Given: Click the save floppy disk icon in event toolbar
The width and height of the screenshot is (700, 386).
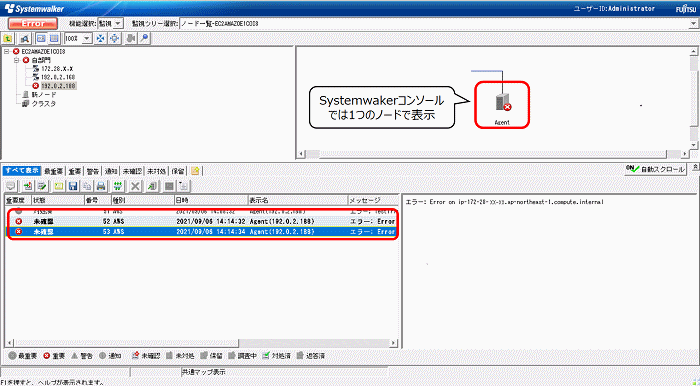Looking at the screenshot, I should [x=73, y=186].
